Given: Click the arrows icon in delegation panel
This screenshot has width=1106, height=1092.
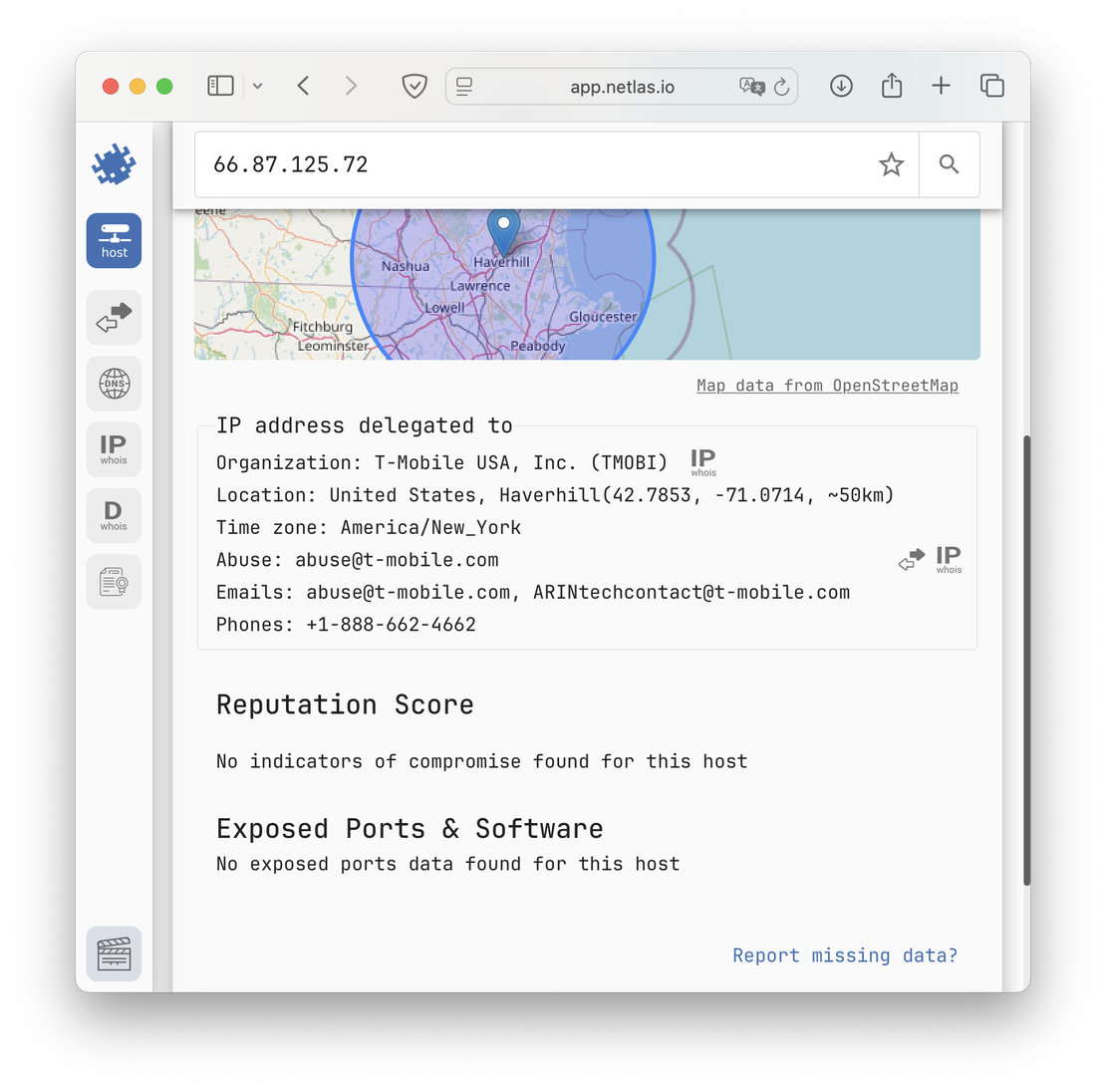Looking at the screenshot, I should click(911, 561).
